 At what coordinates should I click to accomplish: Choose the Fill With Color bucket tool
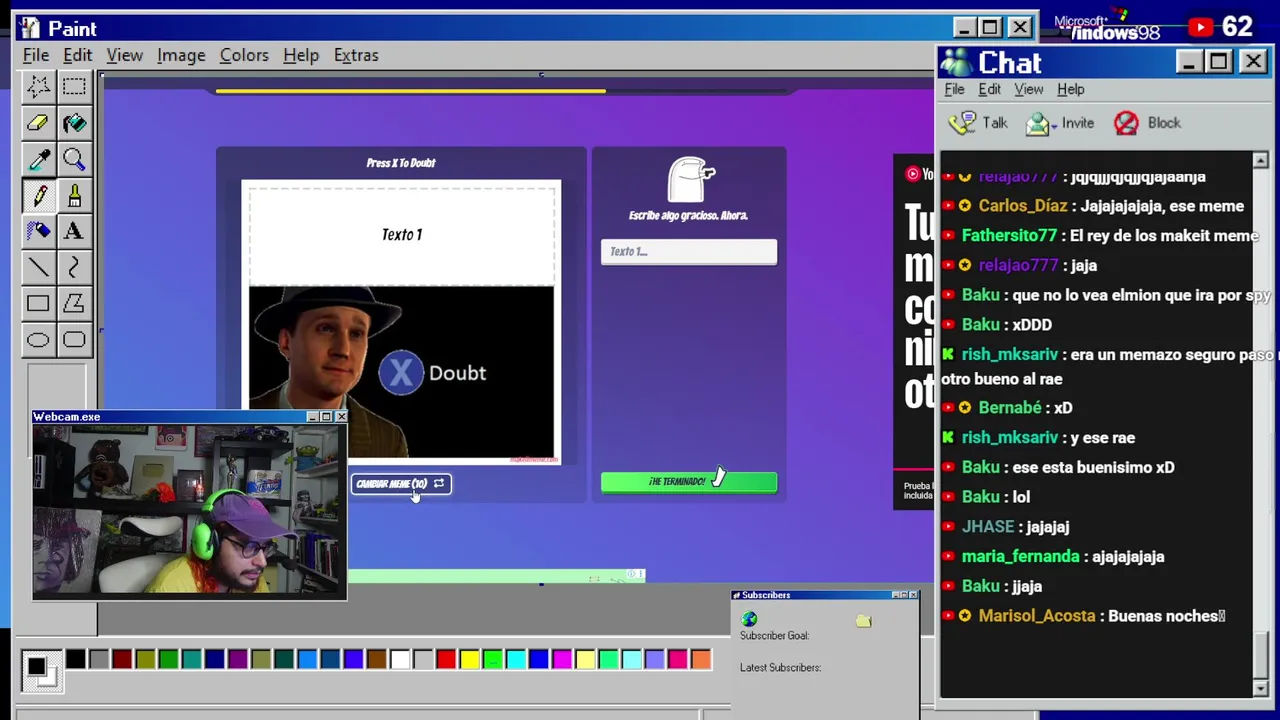coord(74,123)
